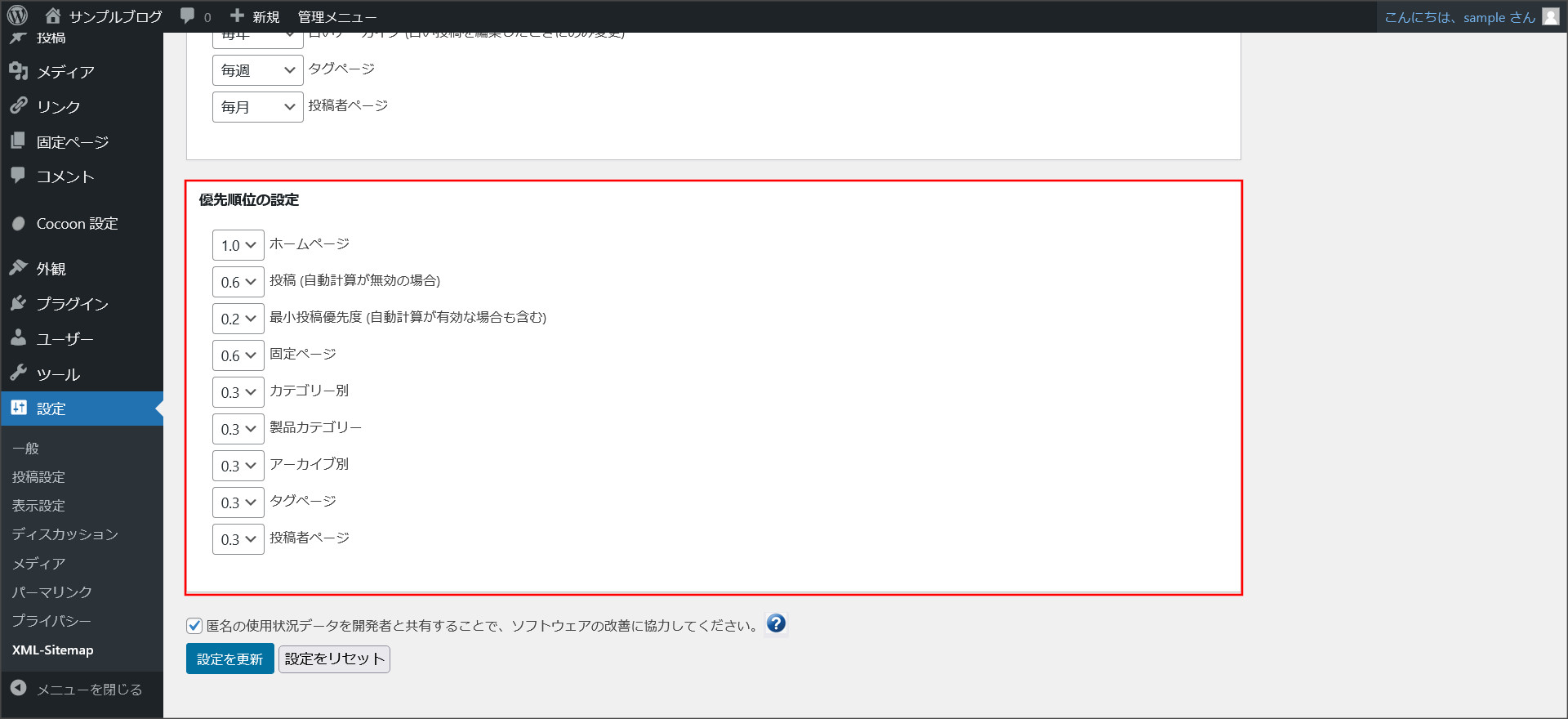Open the WordPress logo menu

pyautogui.click(x=17, y=16)
